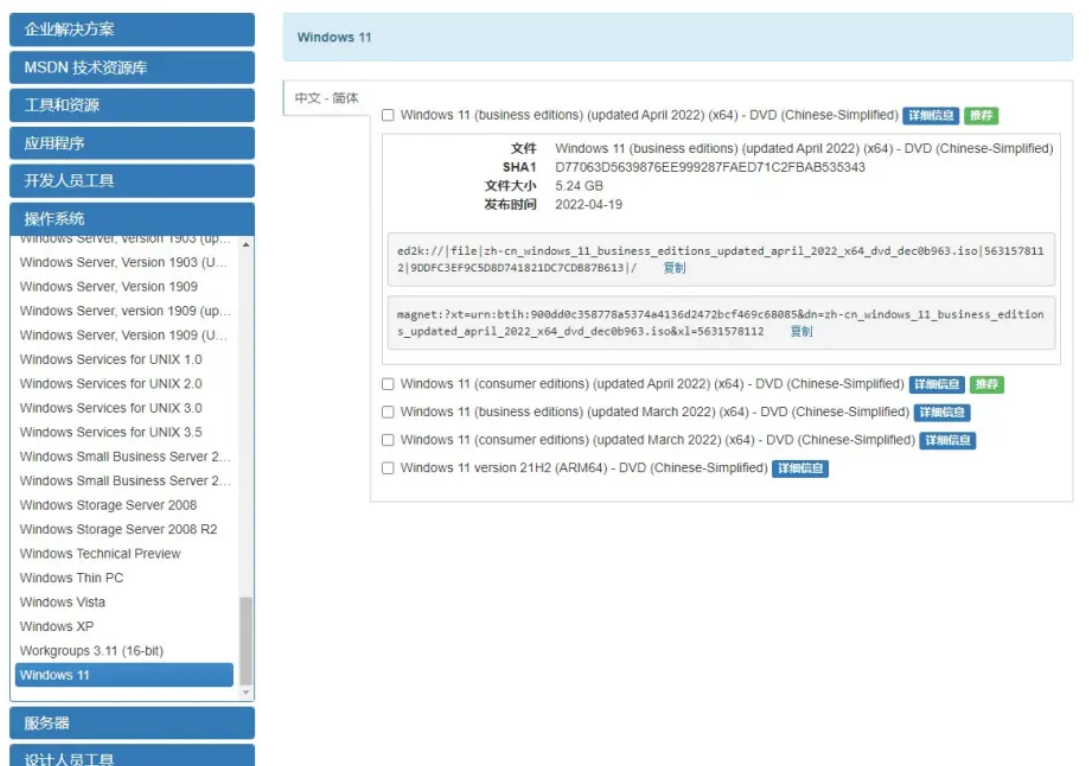Click the magnet link text

[x=720, y=323]
